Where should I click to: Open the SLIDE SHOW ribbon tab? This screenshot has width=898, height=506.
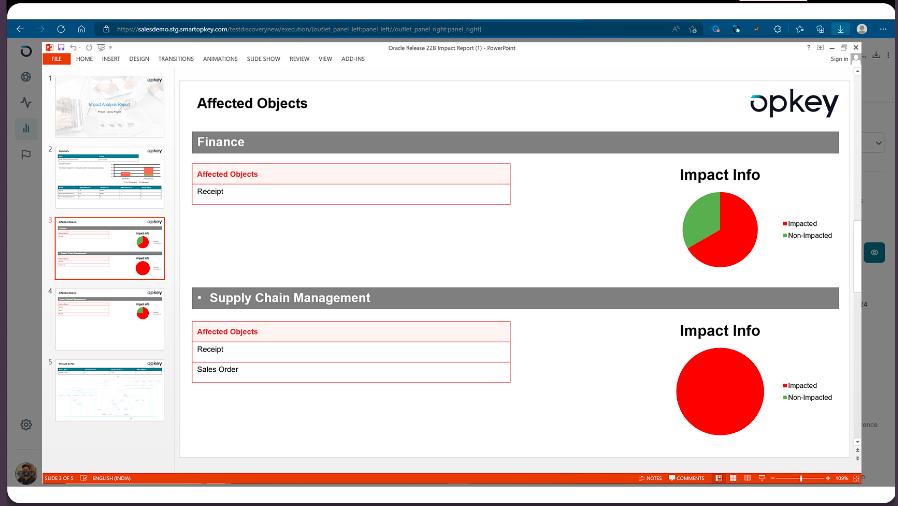[263, 58]
